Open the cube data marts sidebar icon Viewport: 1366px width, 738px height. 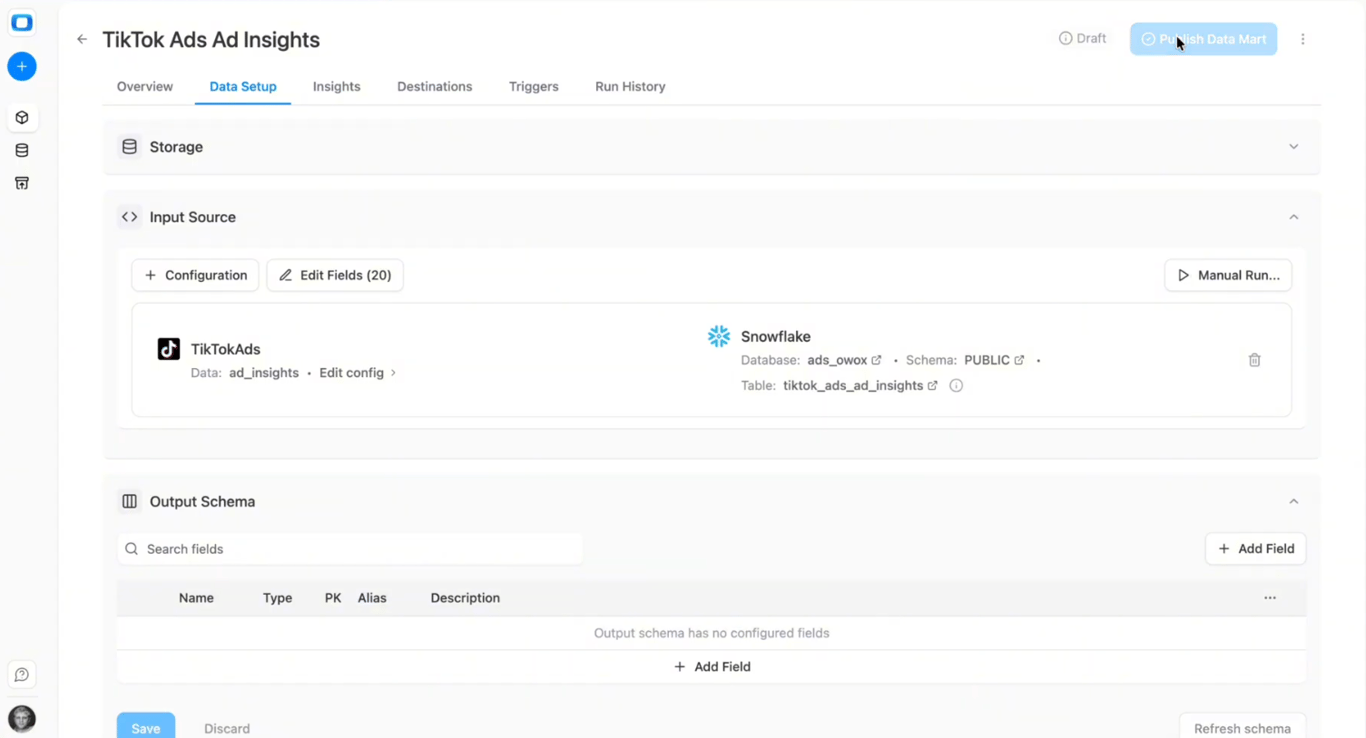click(x=22, y=118)
